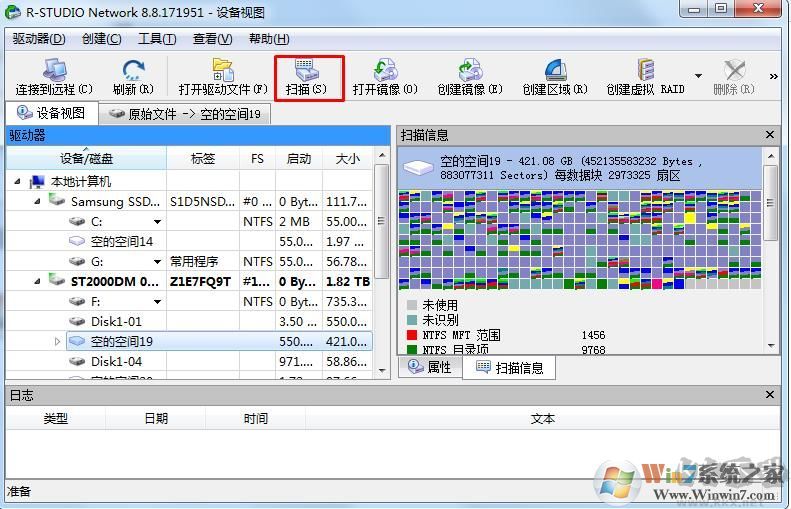
Task: Collapse the 本地计算机 tree node
Action: click(18, 181)
